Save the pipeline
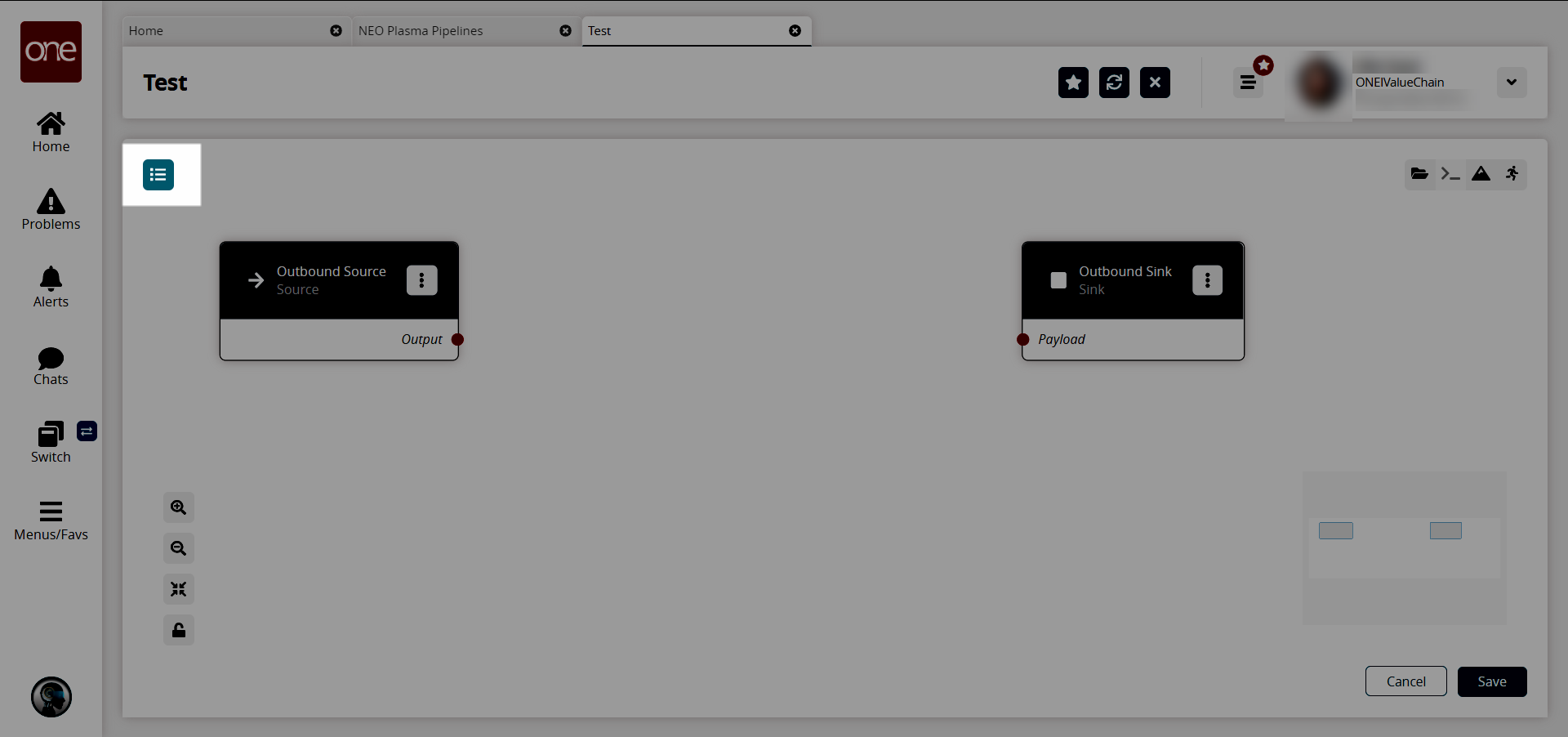Image resolution: width=1568 pixels, height=737 pixels. click(1492, 681)
